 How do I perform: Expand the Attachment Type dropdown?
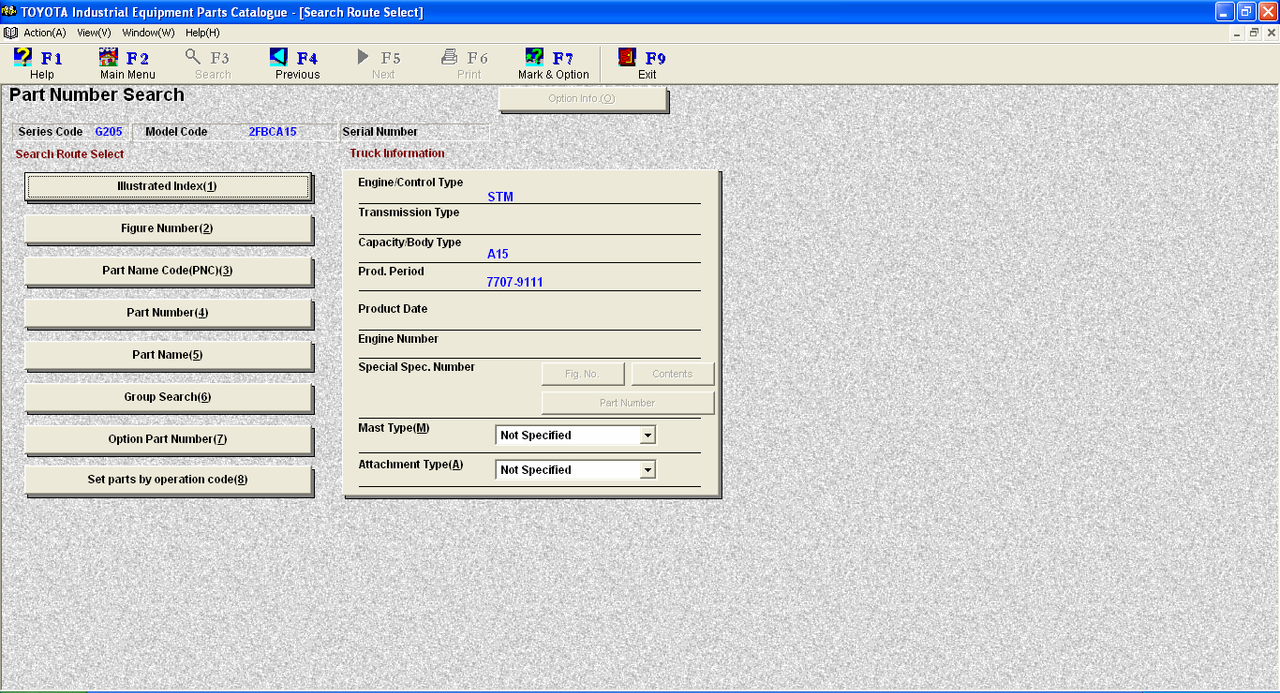coord(647,470)
